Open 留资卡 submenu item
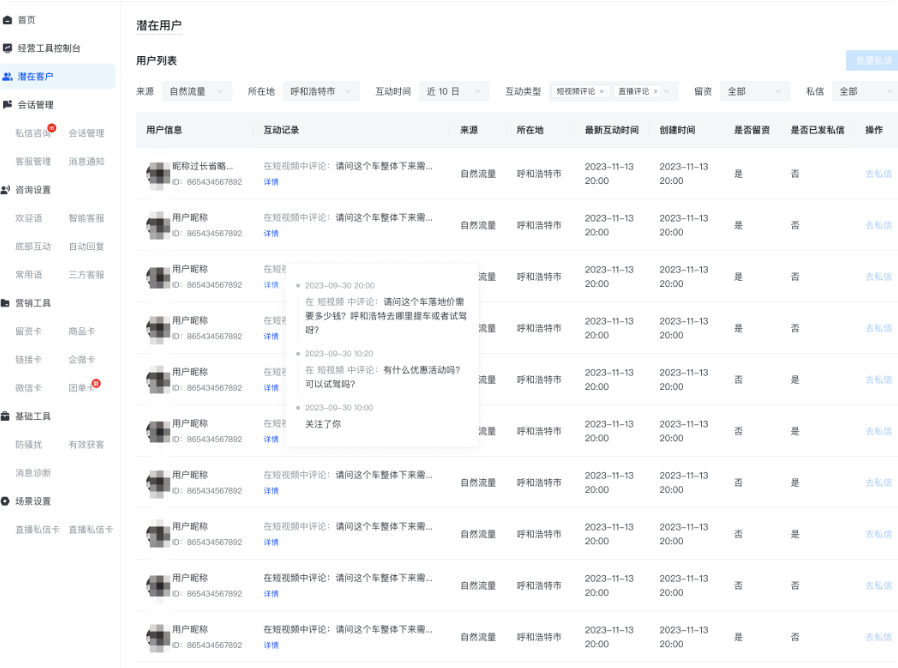Screen dimensions: 898x668 pos(29,331)
